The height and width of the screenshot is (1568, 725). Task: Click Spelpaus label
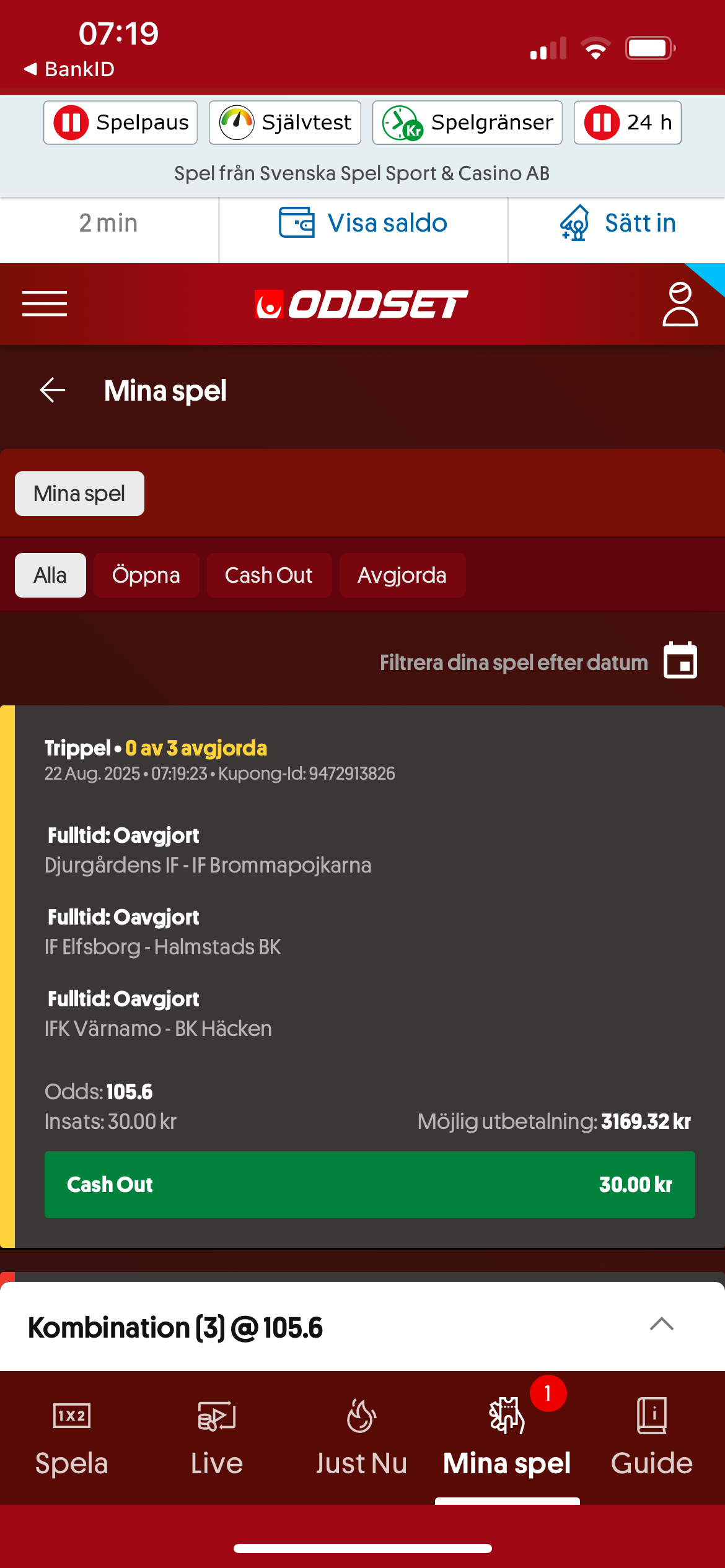(143, 123)
